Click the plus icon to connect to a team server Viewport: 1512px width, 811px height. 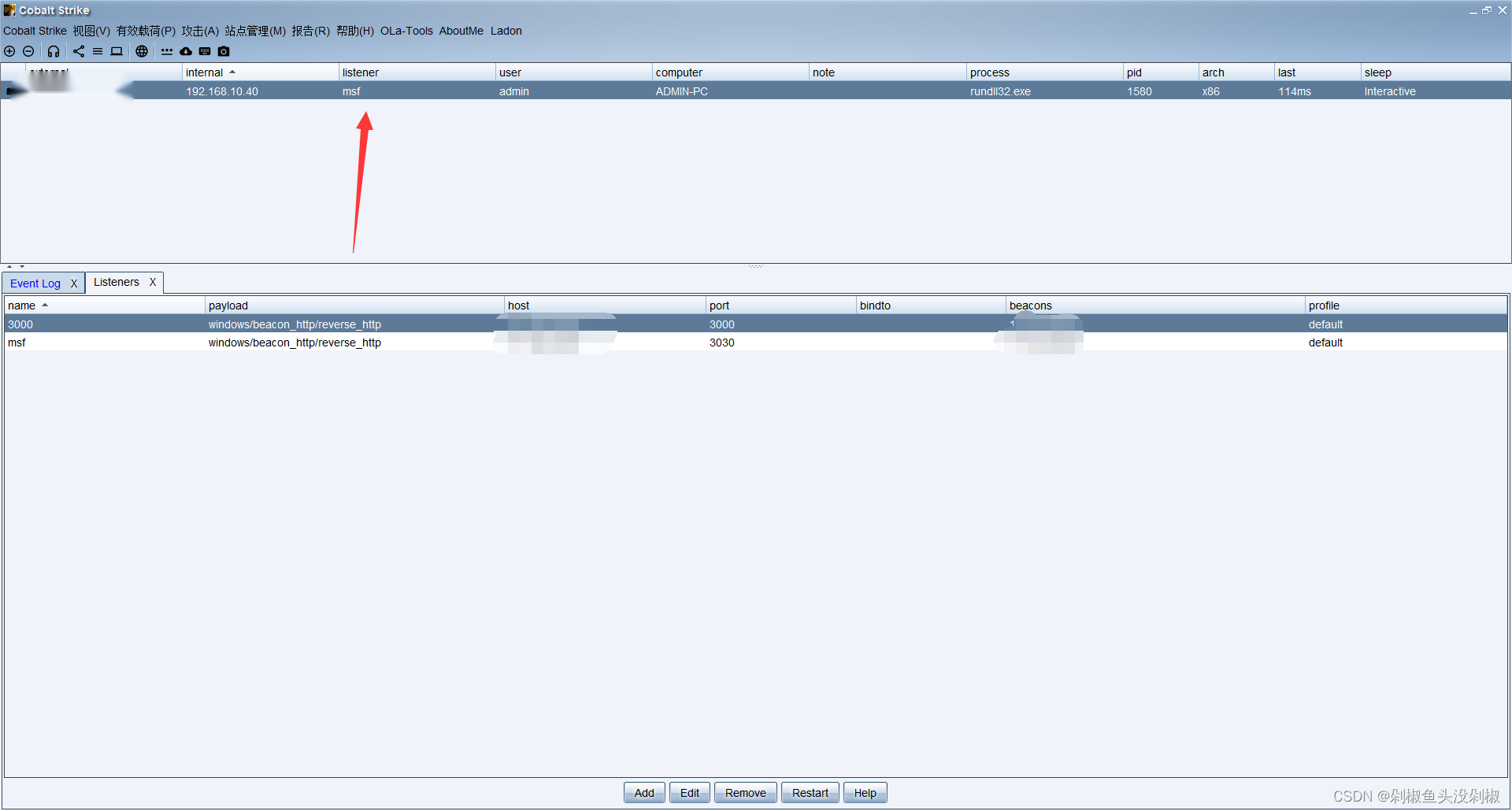coord(9,51)
